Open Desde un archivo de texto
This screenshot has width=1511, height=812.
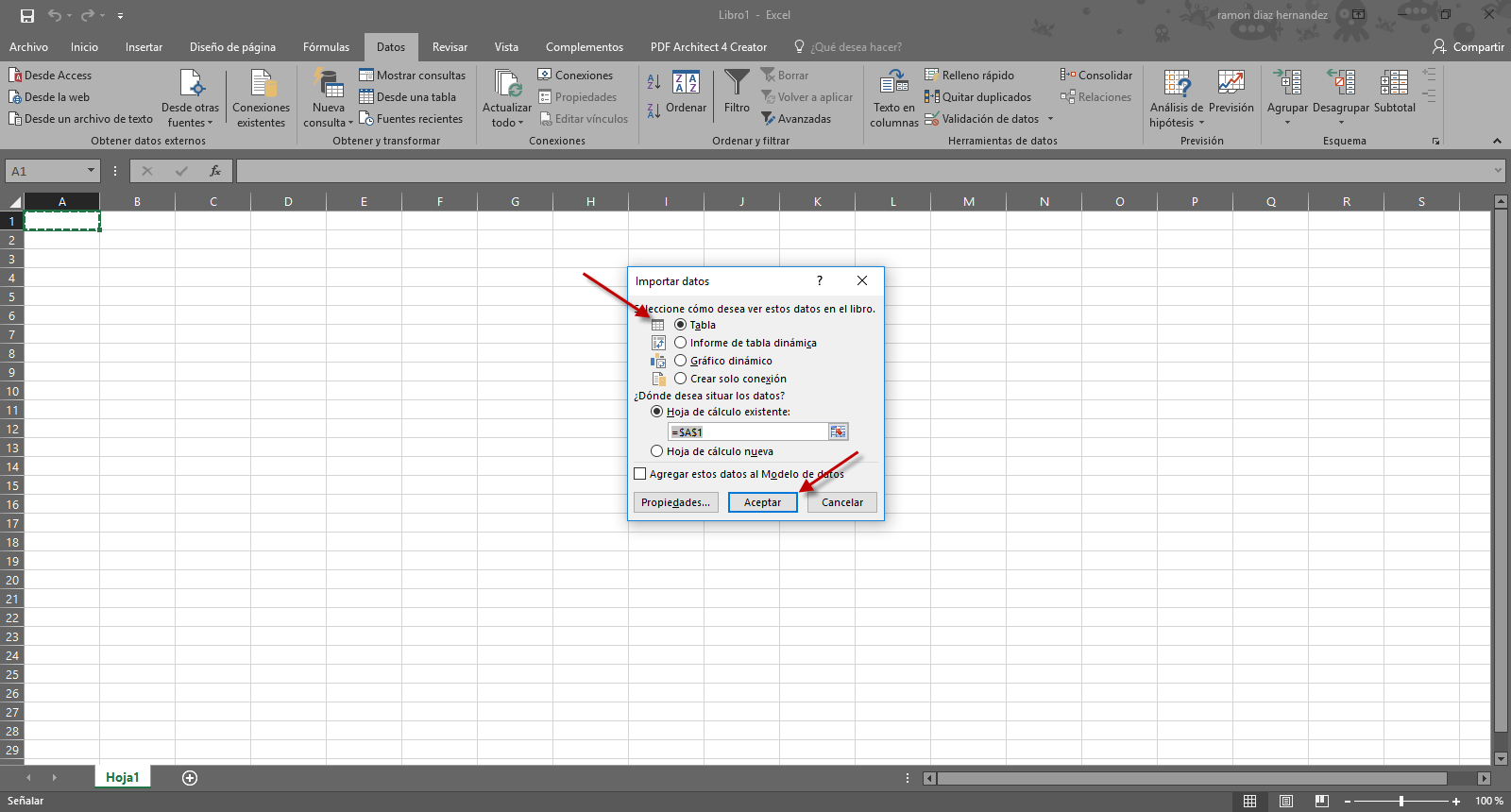pos(81,119)
